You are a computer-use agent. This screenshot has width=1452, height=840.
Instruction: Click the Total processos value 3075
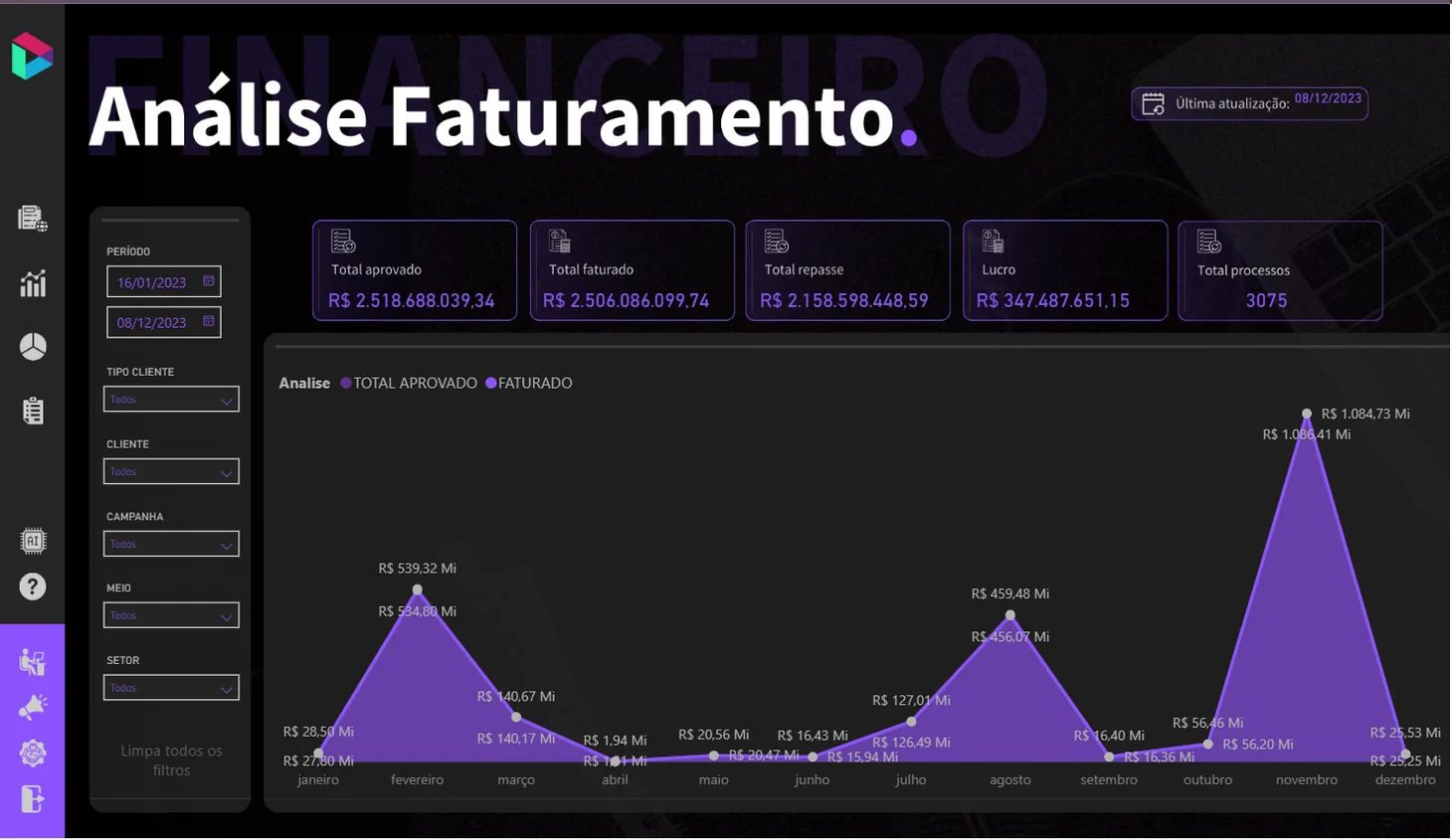[1267, 300]
